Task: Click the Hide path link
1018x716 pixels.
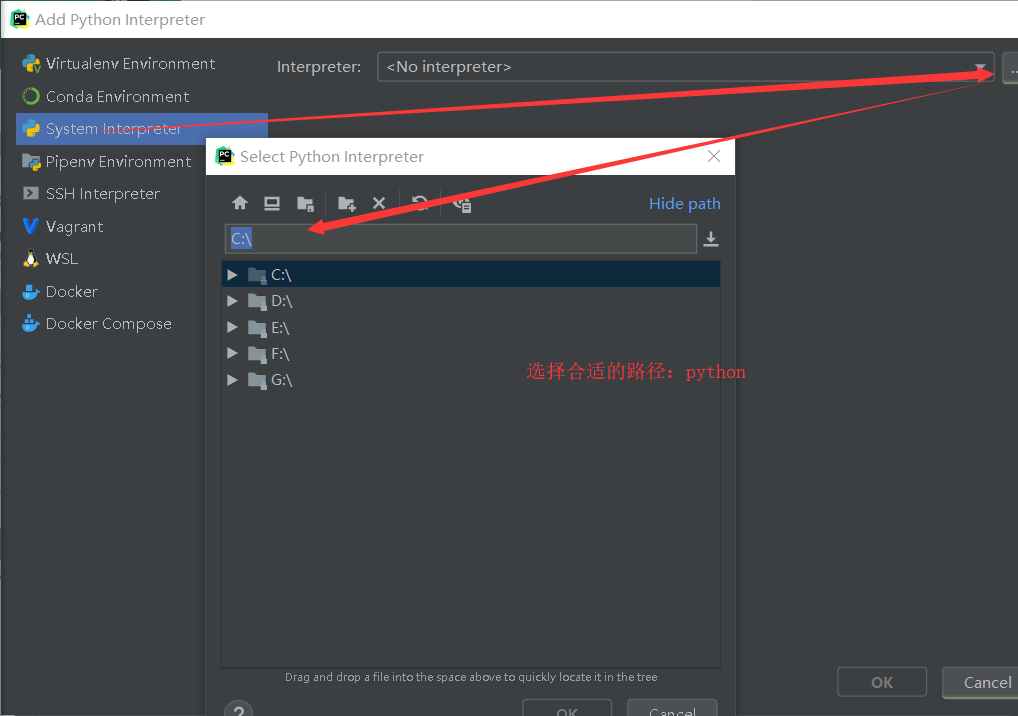Action: tap(684, 204)
